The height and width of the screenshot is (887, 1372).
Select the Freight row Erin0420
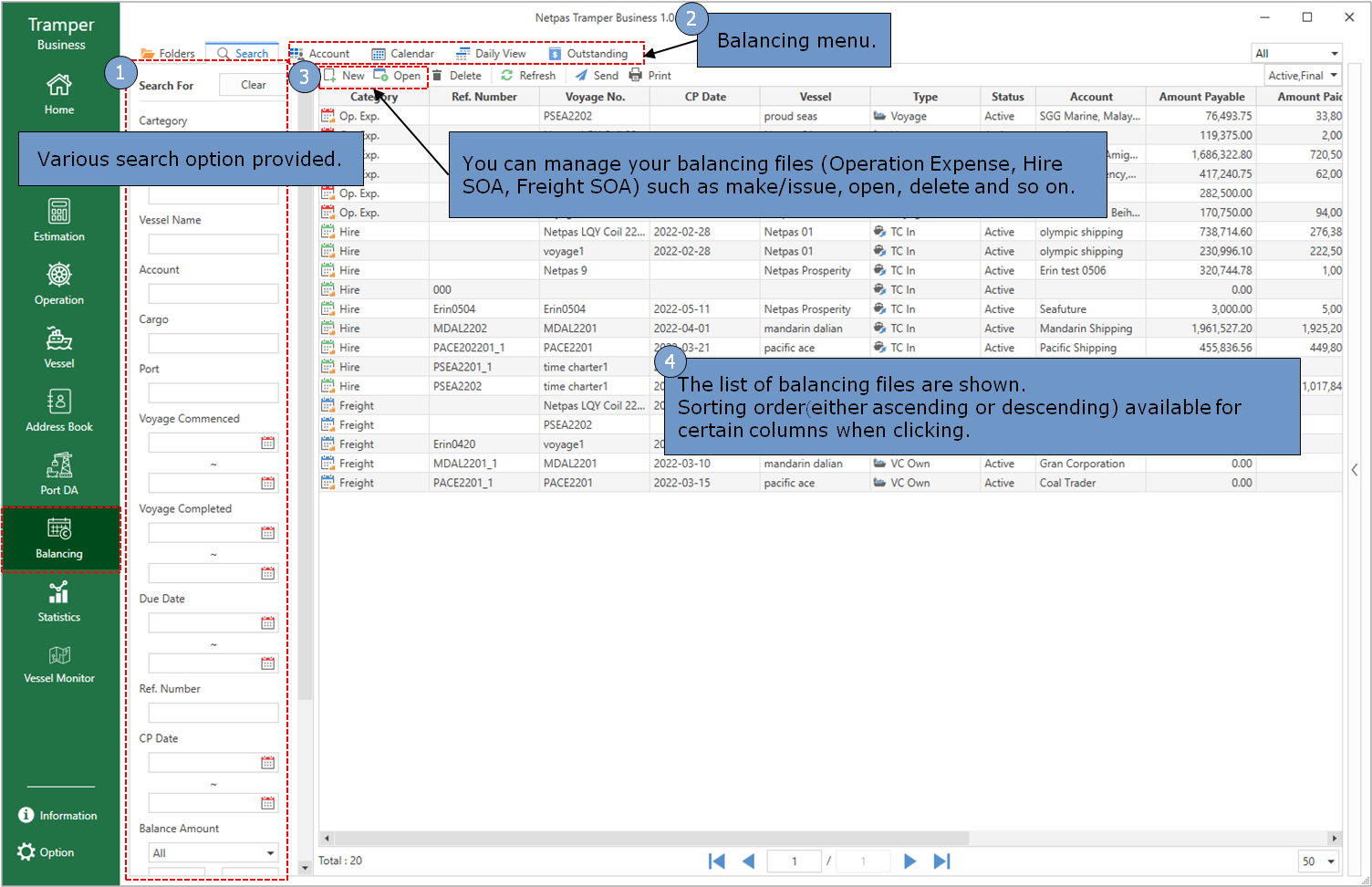tap(830, 444)
